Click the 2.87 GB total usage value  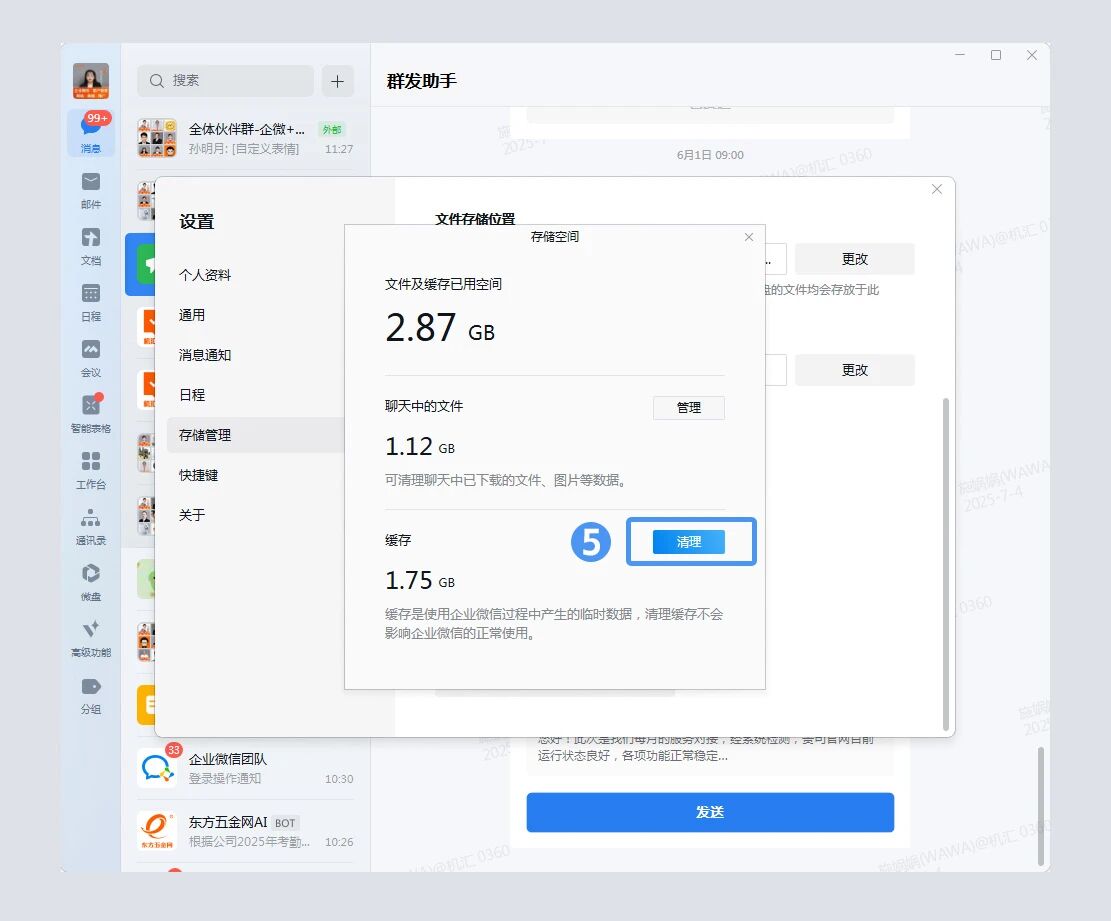[440, 328]
